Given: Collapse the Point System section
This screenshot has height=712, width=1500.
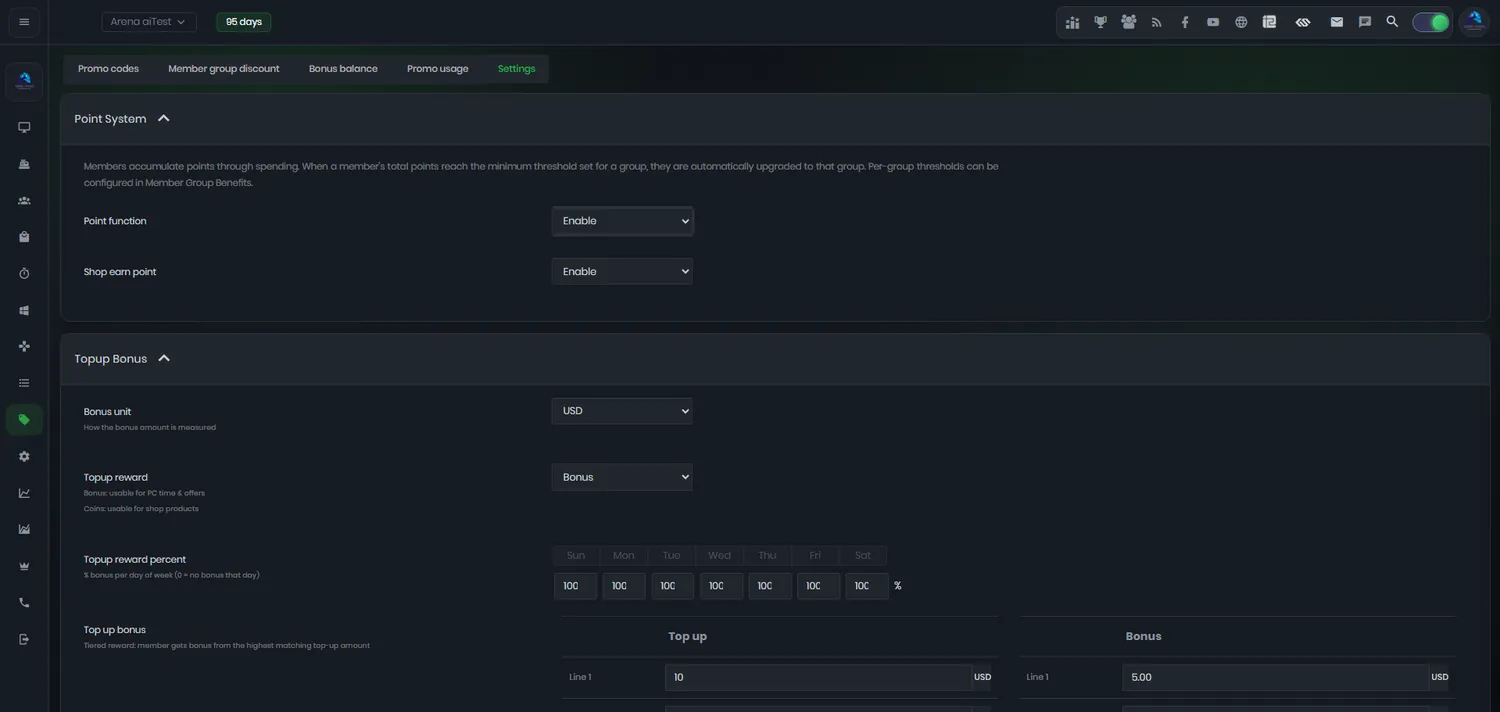Looking at the screenshot, I should 164,118.
